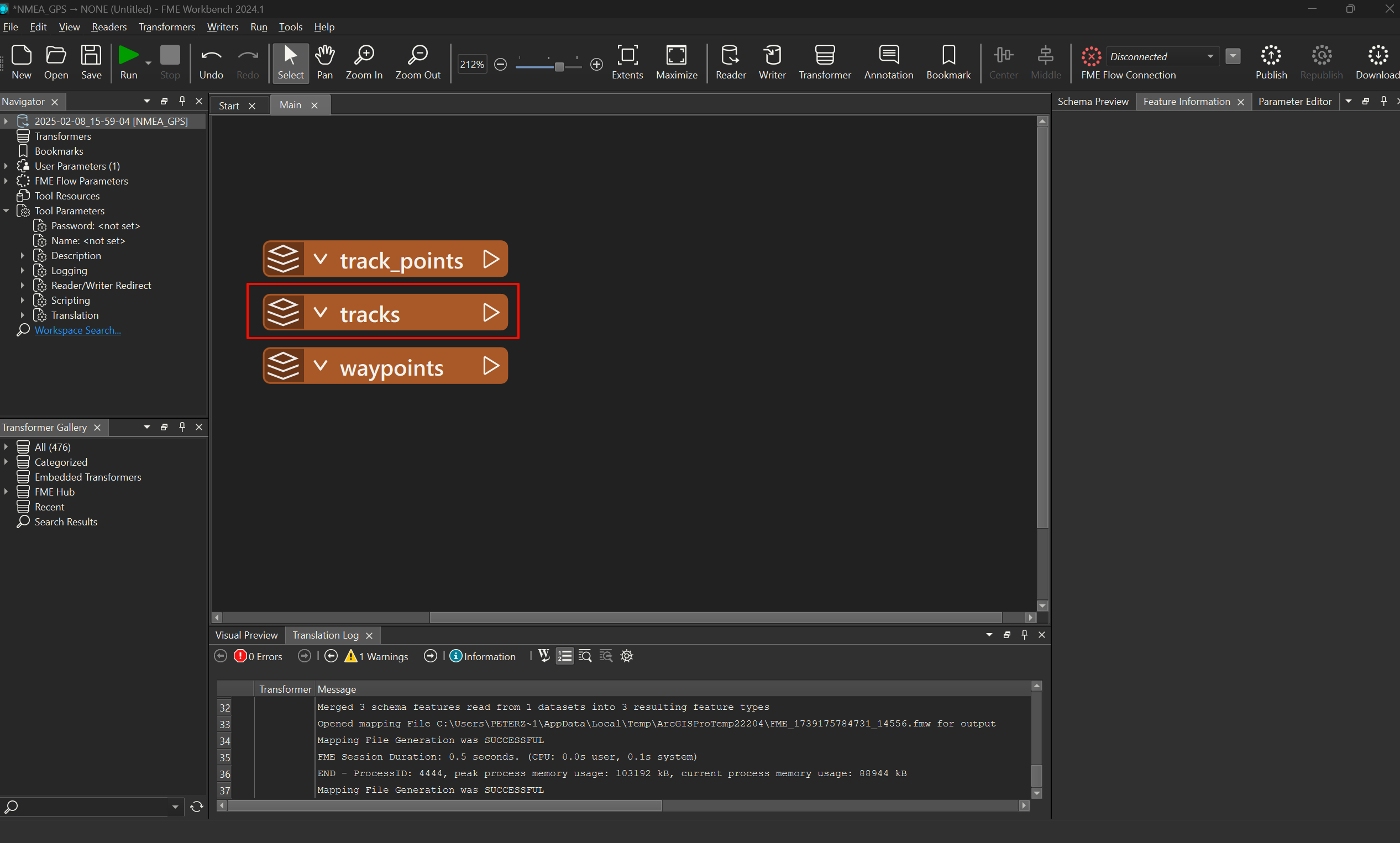Publish workspace to FME Flow

click(x=1271, y=62)
